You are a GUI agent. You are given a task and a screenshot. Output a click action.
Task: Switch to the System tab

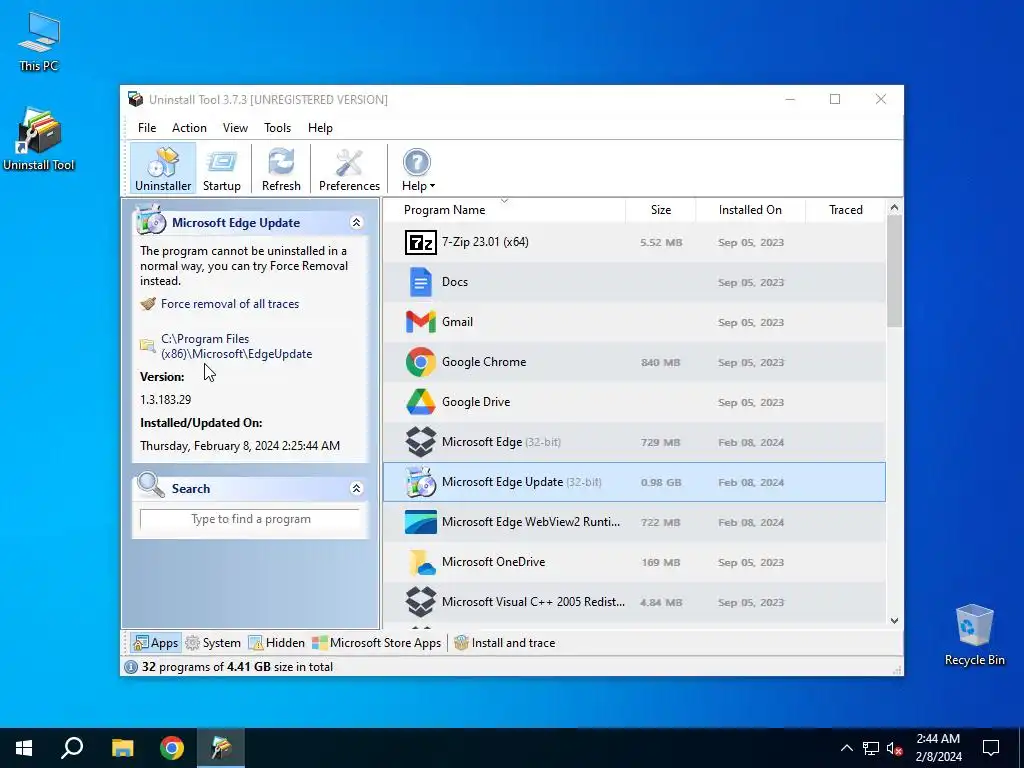coord(213,643)
